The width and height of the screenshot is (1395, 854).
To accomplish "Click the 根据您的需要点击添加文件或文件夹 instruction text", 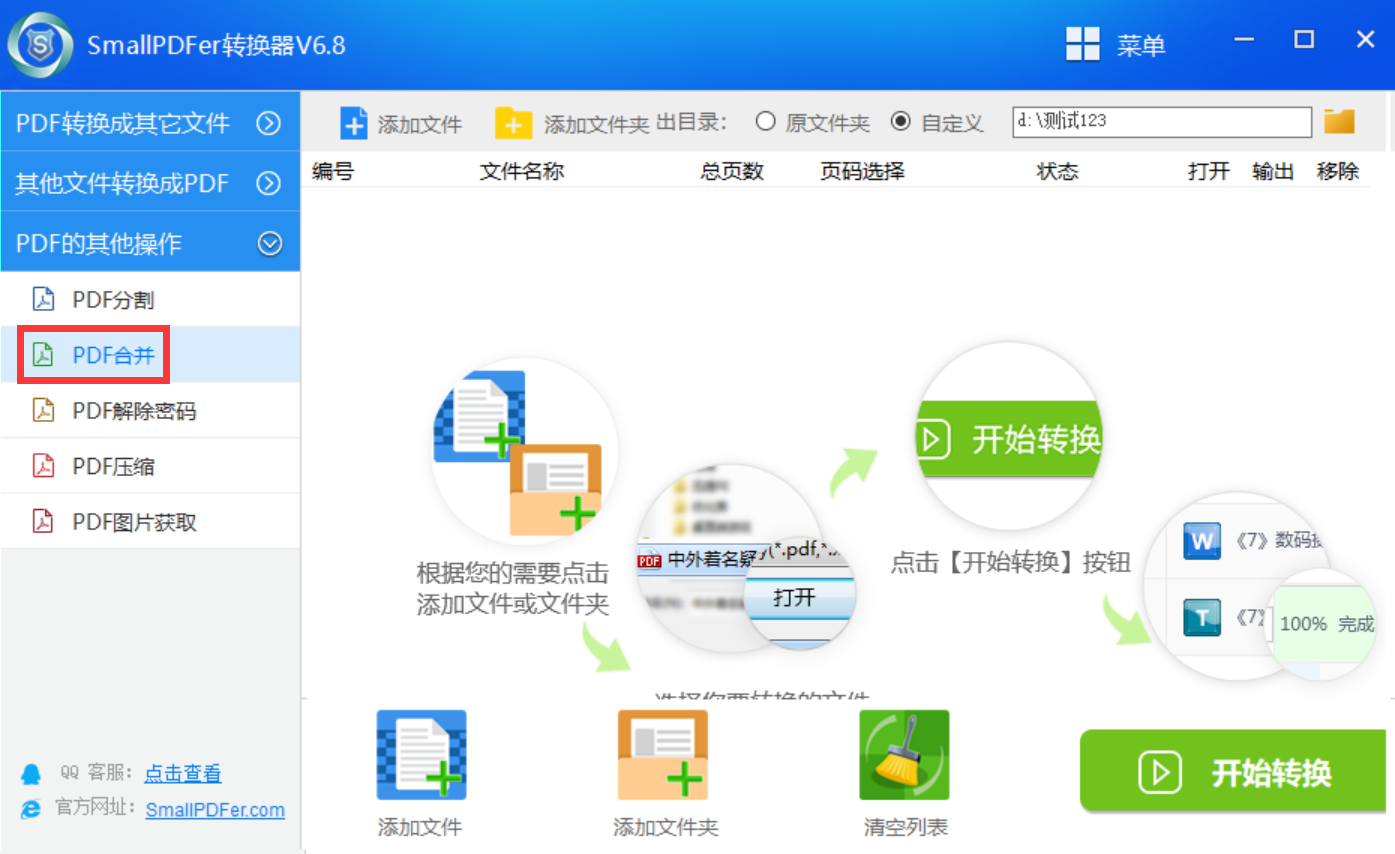I will point(513,589).
